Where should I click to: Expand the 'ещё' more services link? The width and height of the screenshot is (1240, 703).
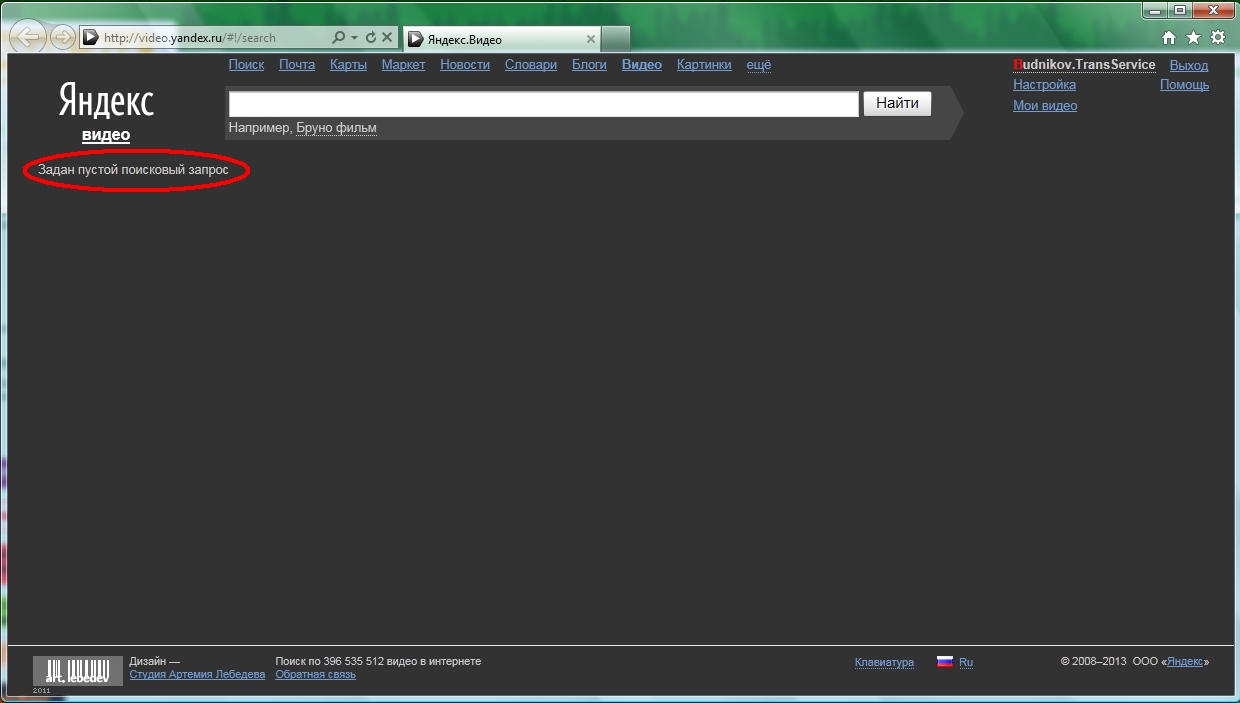point(759,65)
